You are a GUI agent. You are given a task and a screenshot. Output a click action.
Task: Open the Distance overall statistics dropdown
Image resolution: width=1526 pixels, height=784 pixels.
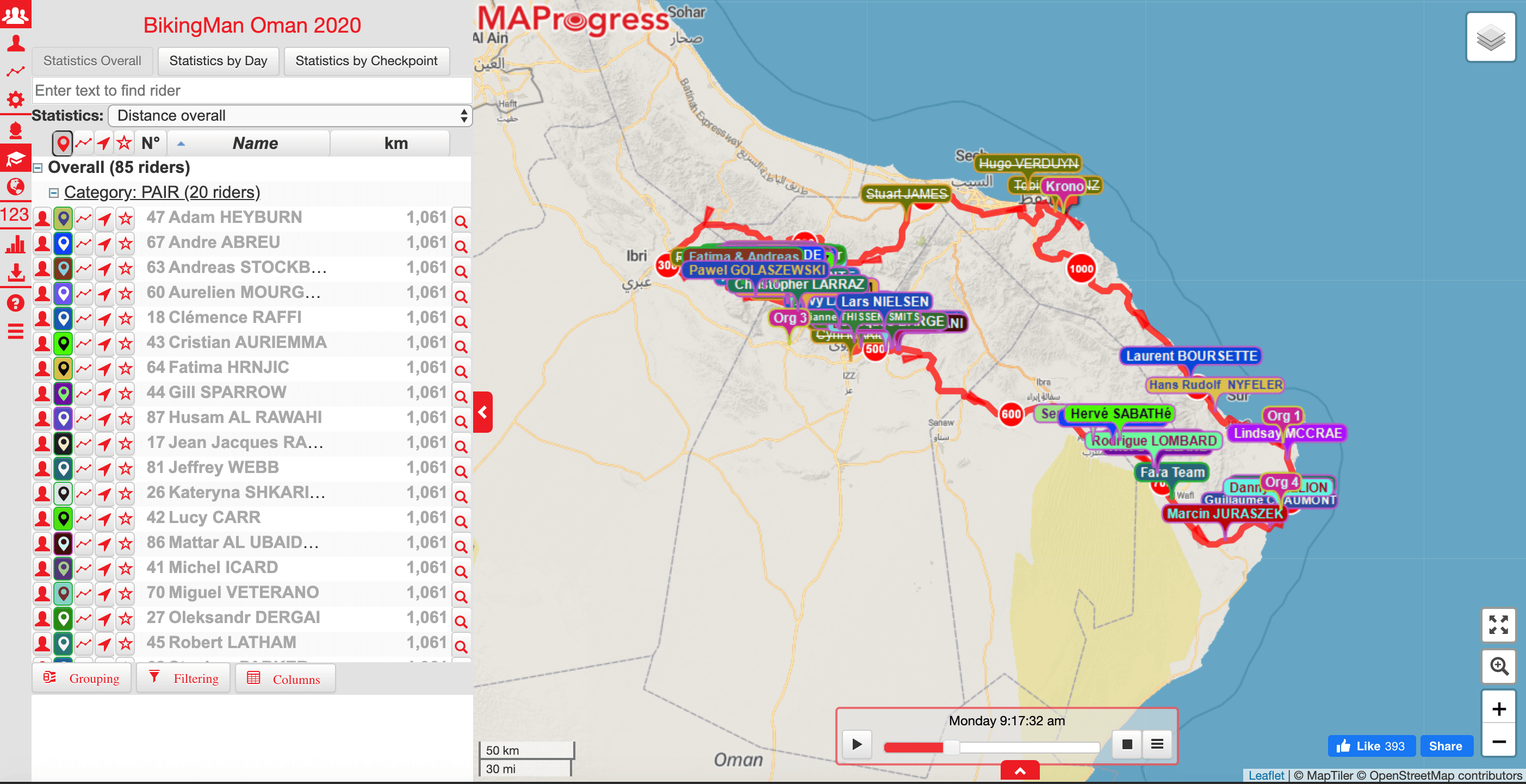click(290, 115)
